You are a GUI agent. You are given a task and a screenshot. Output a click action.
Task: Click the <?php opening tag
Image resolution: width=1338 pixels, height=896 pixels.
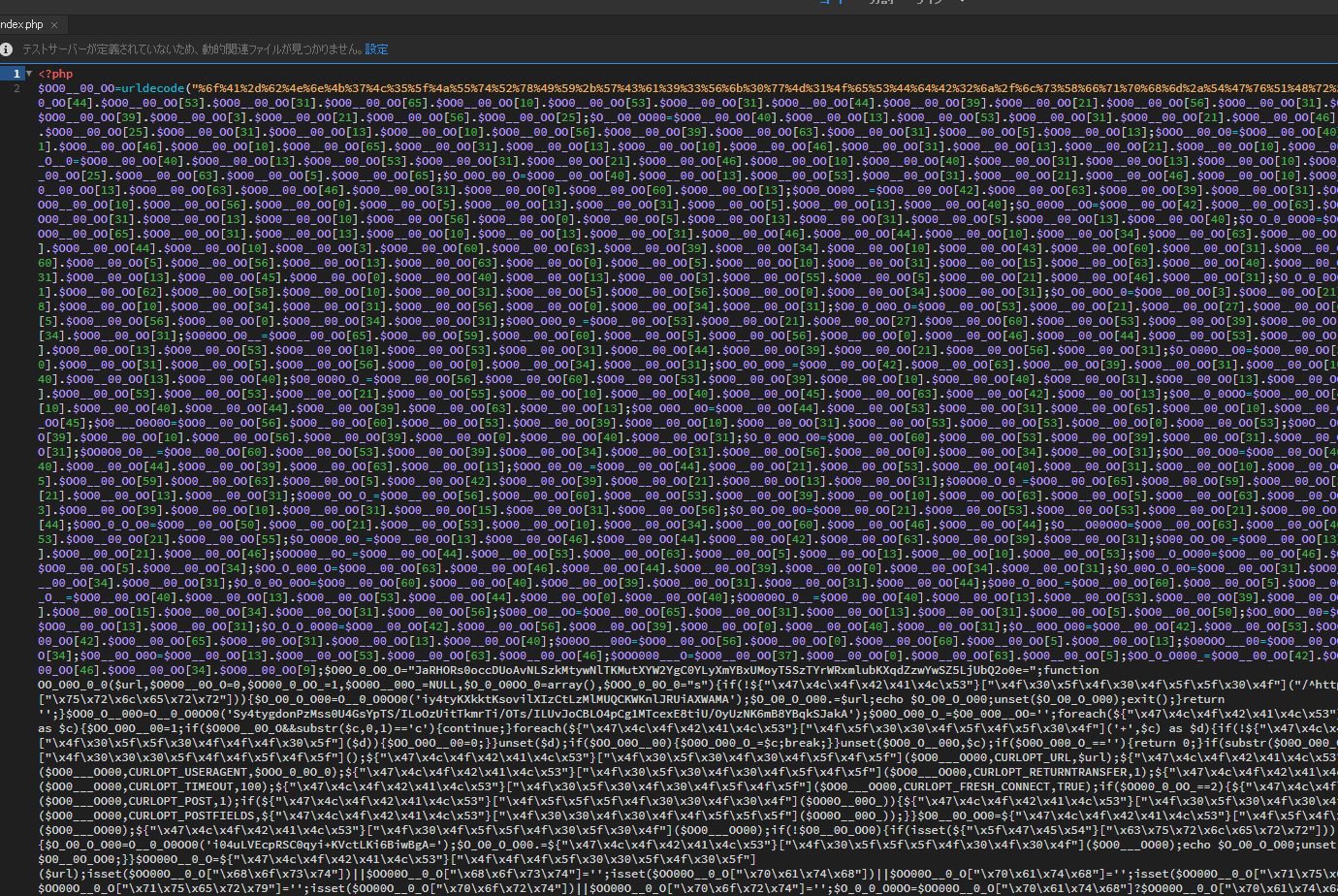coord(55,74)
